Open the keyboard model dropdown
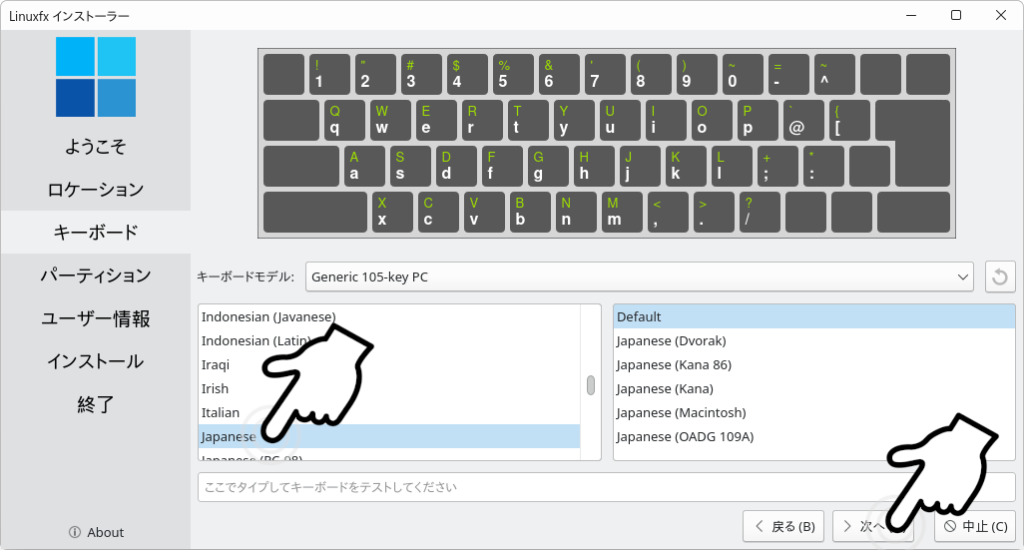The width and height of the screenshot is (1024, 550). 639,277
